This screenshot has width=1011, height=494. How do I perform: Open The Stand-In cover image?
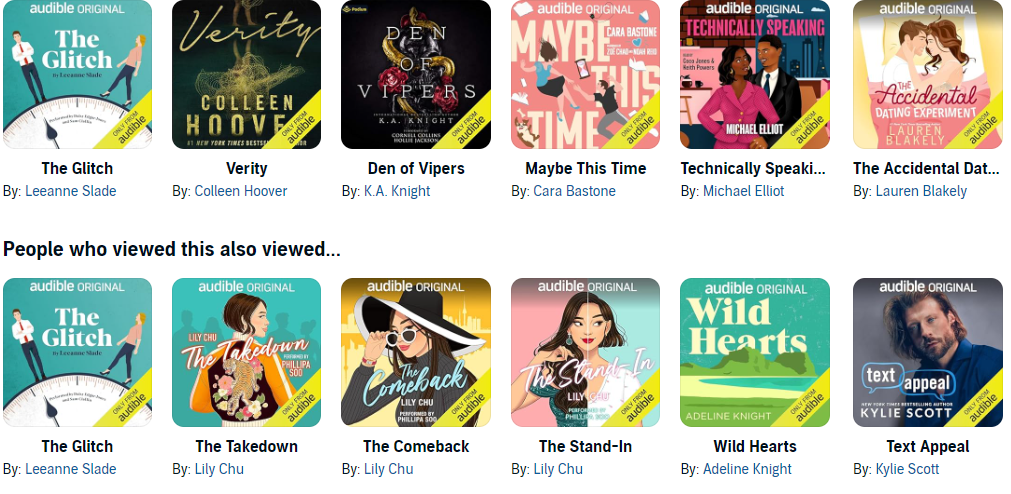click(585, 352)
